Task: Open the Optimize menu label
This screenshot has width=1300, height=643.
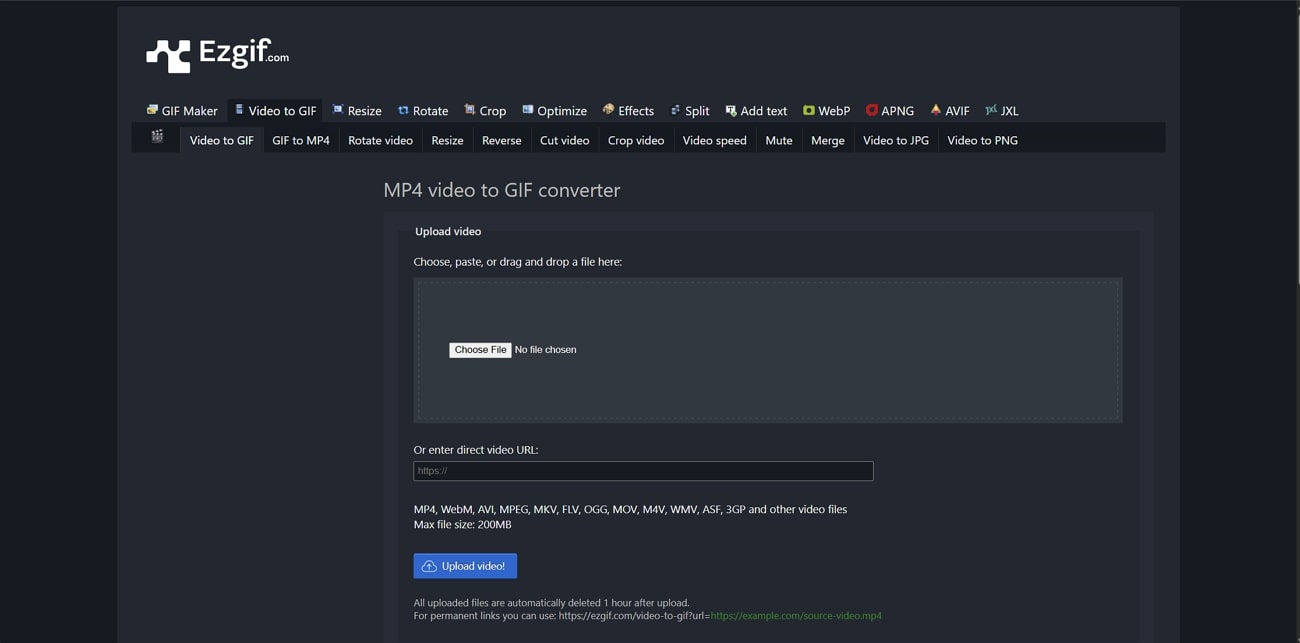Action: (x=562, y=111)
